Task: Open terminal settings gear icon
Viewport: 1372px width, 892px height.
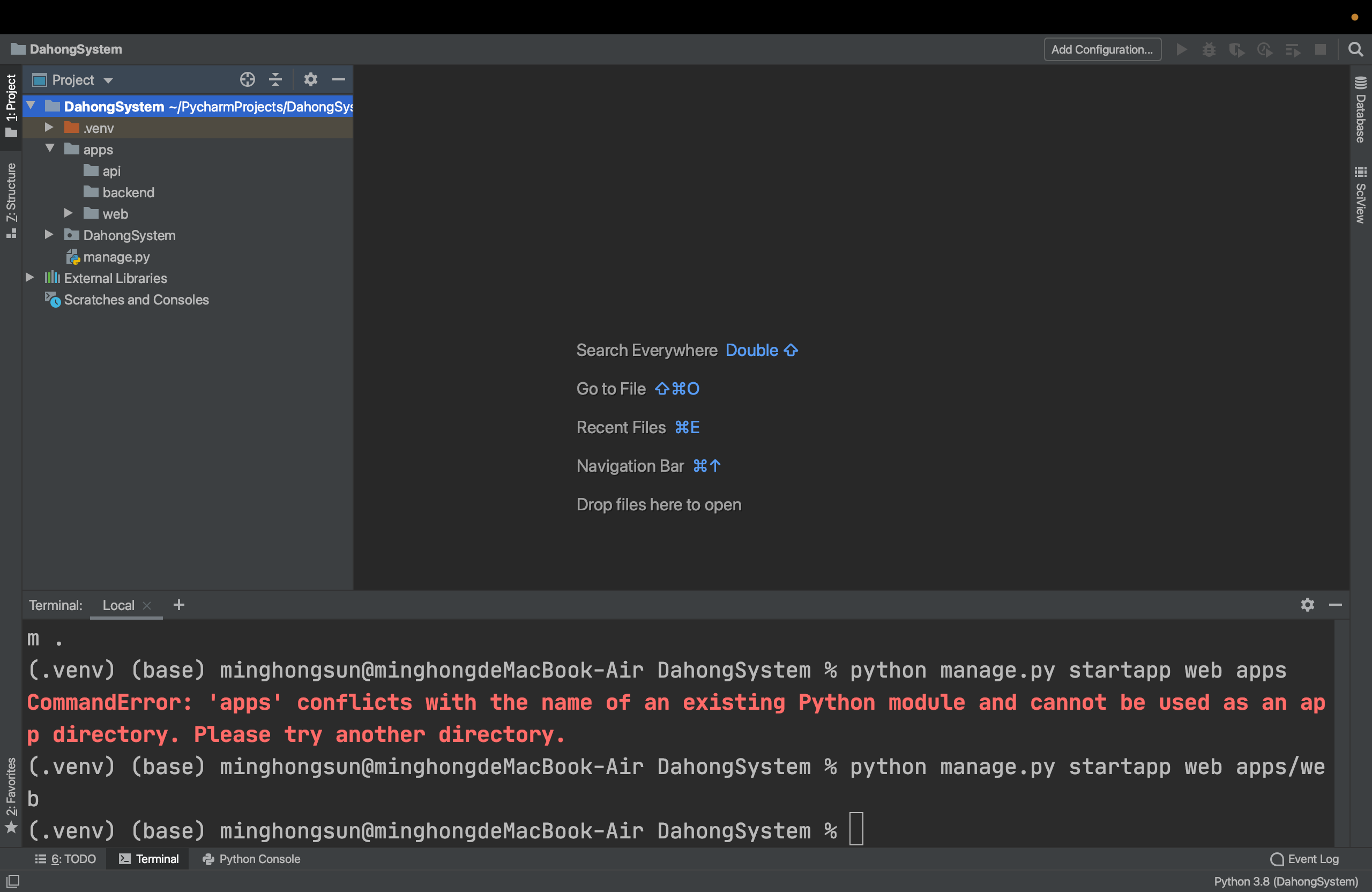Action: [1308, 604]
